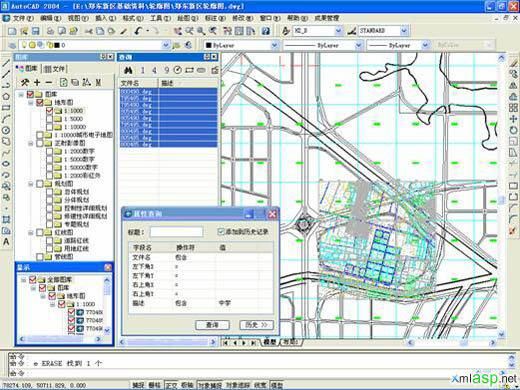Collapse the 规划图 tree node
This screenshot has height=390, width=520.
(30, 184)
